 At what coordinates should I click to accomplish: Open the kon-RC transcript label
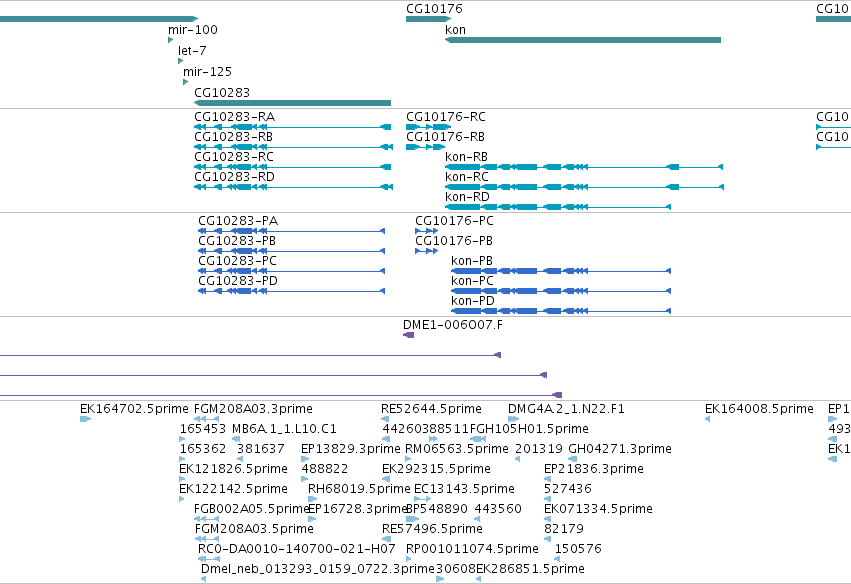click(467, 177)
